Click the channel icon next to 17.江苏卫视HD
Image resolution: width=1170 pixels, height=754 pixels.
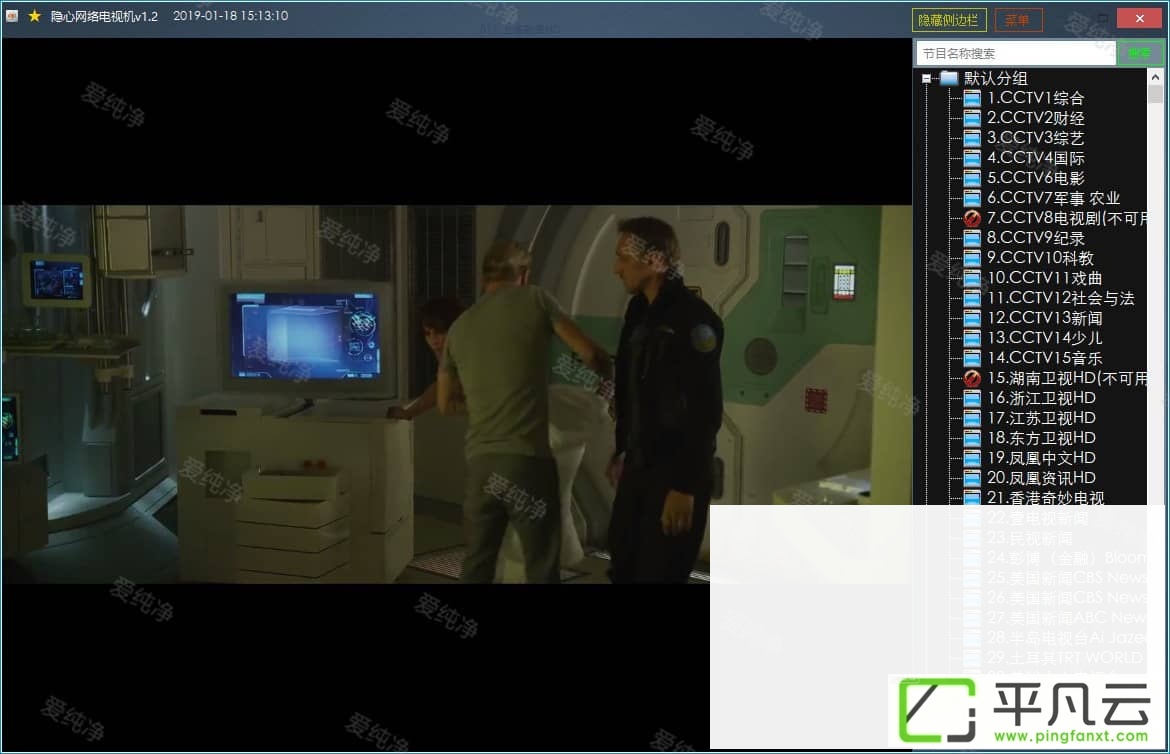tap(972, 418)
